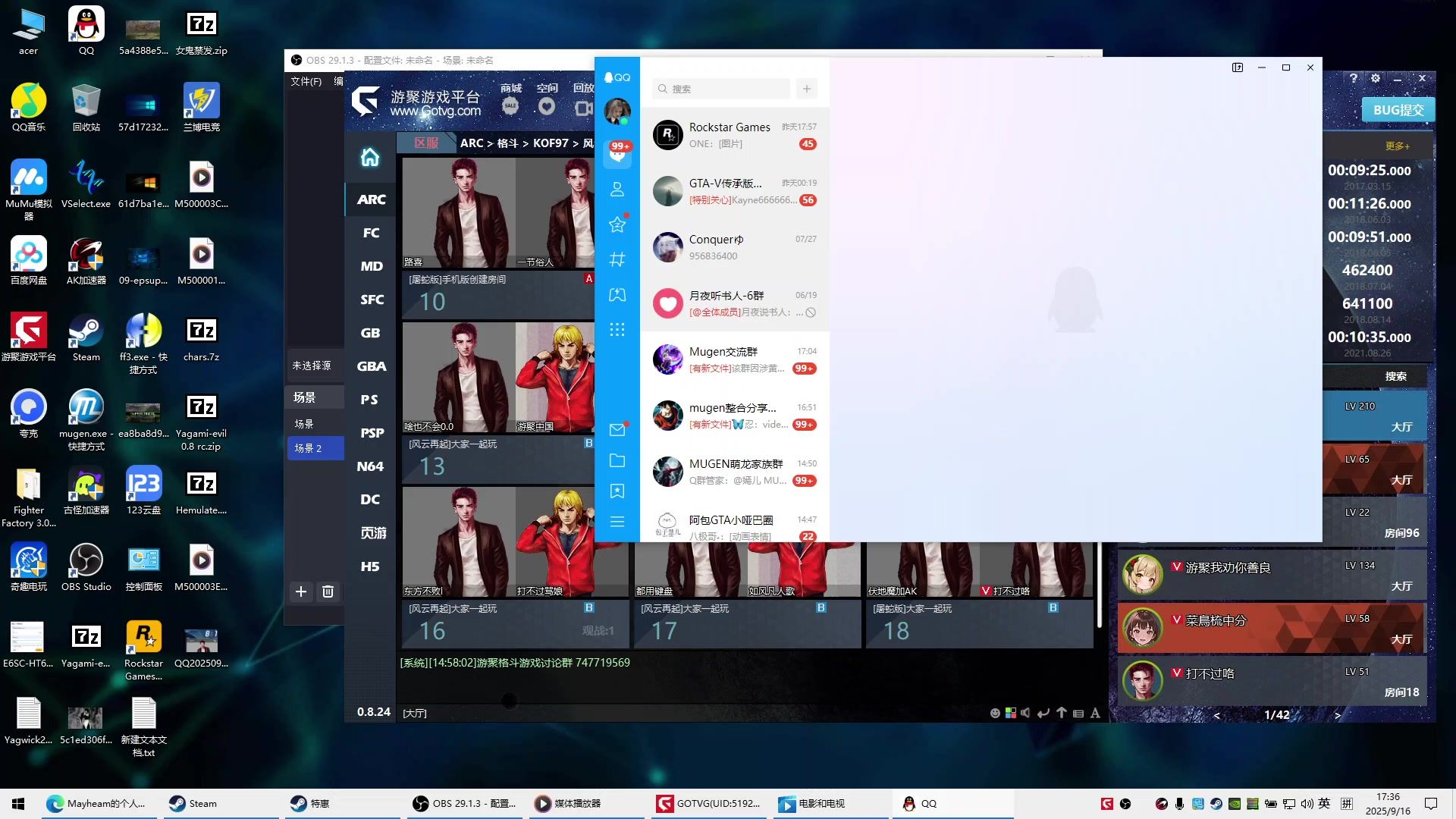This screenshot has height=819, width=1456.
Task: Open QQ game center controller icon
Action: point(617,294)
